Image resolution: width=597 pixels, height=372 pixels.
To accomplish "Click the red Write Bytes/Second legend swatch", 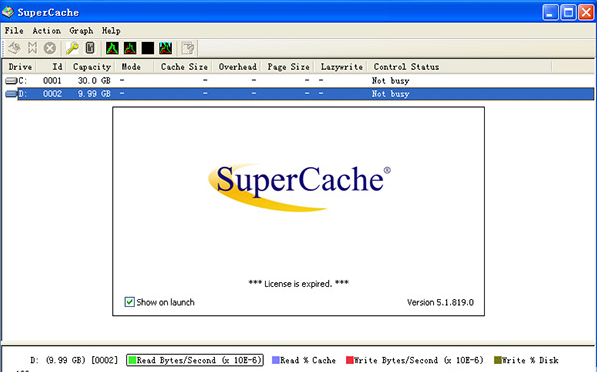I will [350, 360].
